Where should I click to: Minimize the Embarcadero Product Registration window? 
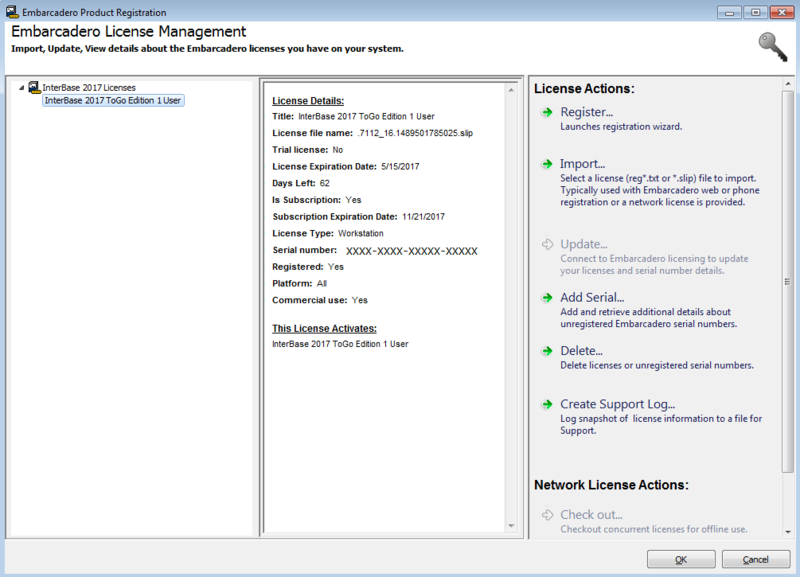pyautogui.click(x=729, y=12)
